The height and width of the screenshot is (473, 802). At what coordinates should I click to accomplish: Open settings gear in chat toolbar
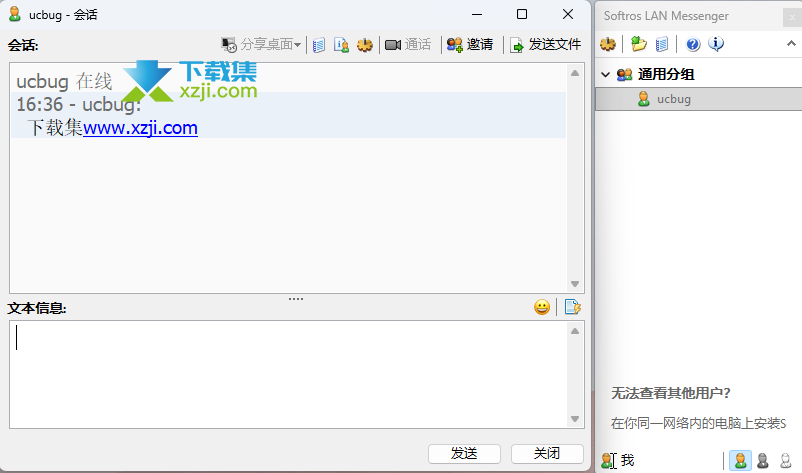pyautogui.click(x=365, y=45)
